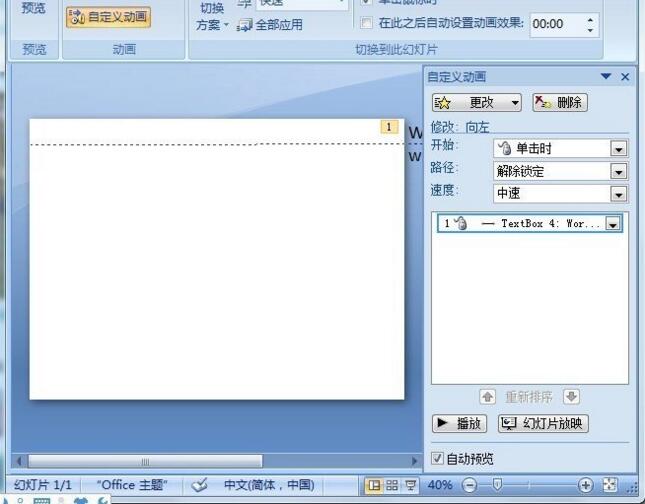Viewport: 645px width, 504px height.
Task: Select the TextBox 4 animation entry
Action: (530, 223)
